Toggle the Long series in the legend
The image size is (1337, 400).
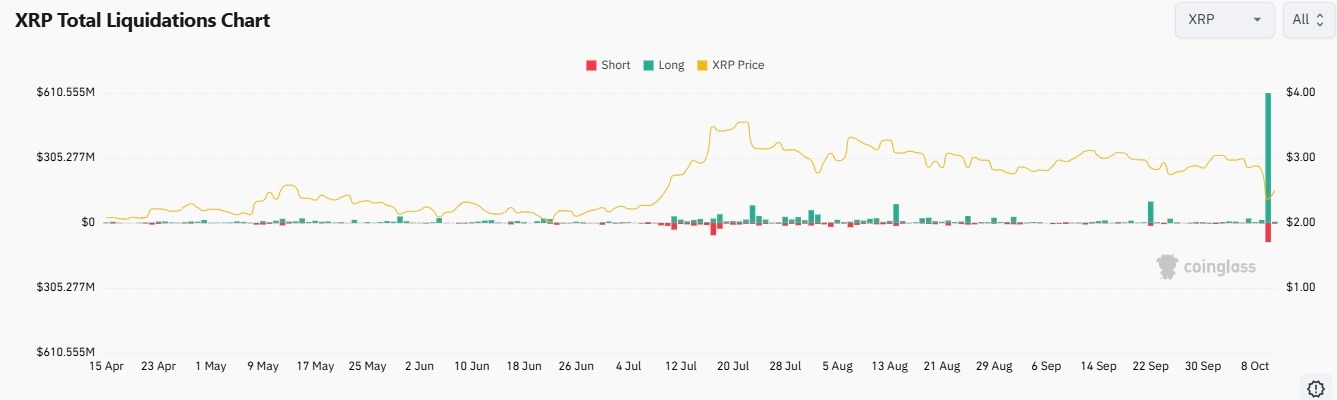tap(663, 65)
